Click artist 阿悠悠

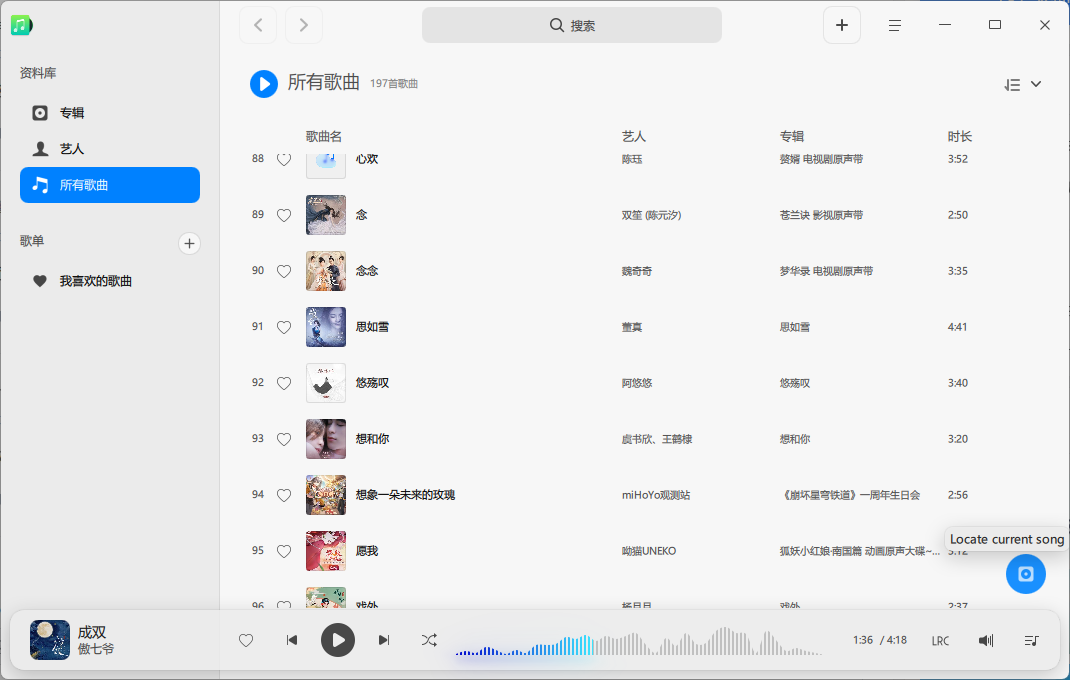tap(637, 383)
